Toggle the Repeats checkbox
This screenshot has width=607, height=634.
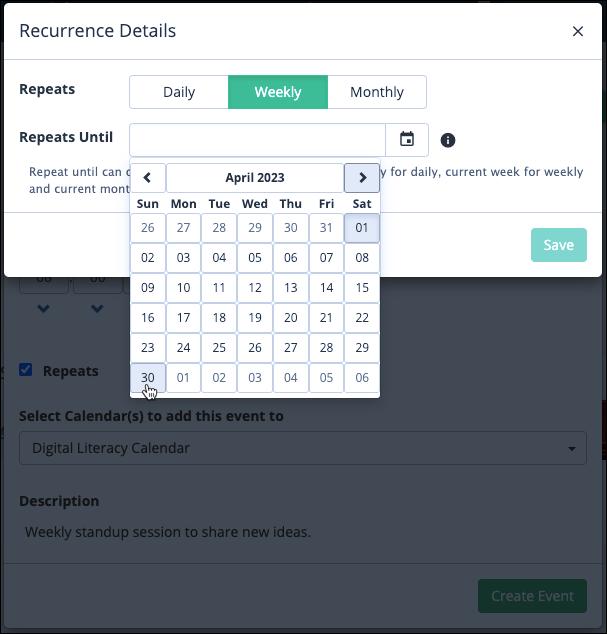tap(26, 370)
